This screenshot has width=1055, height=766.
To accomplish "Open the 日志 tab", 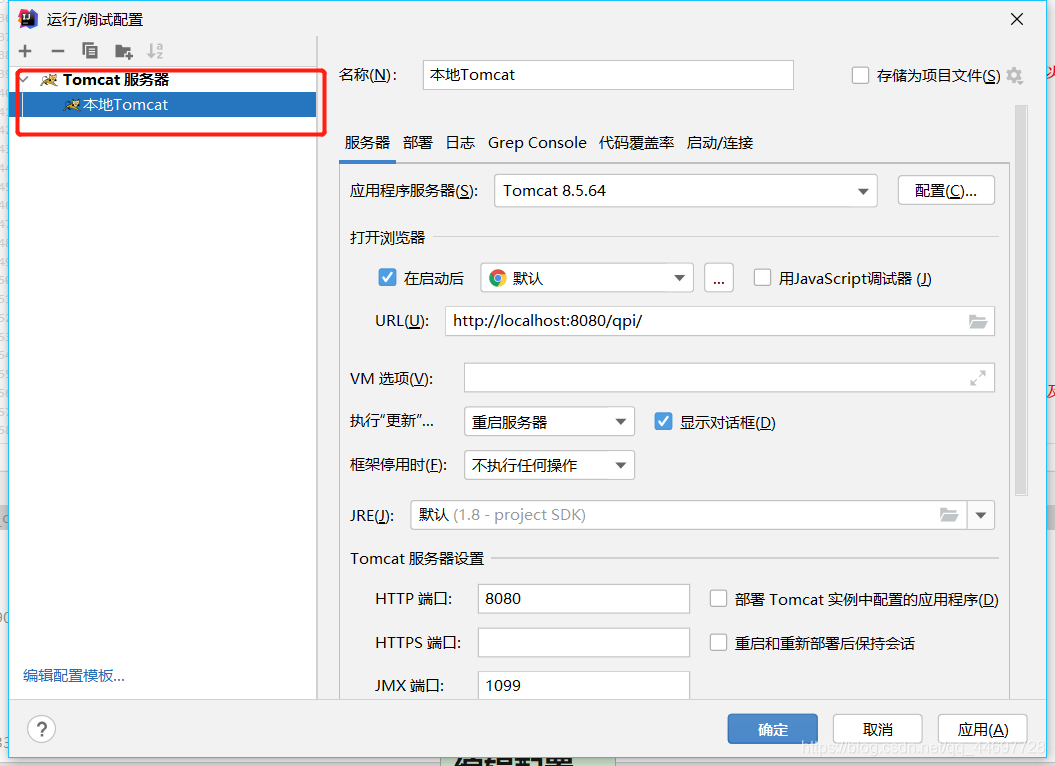I will coord(460,143).
